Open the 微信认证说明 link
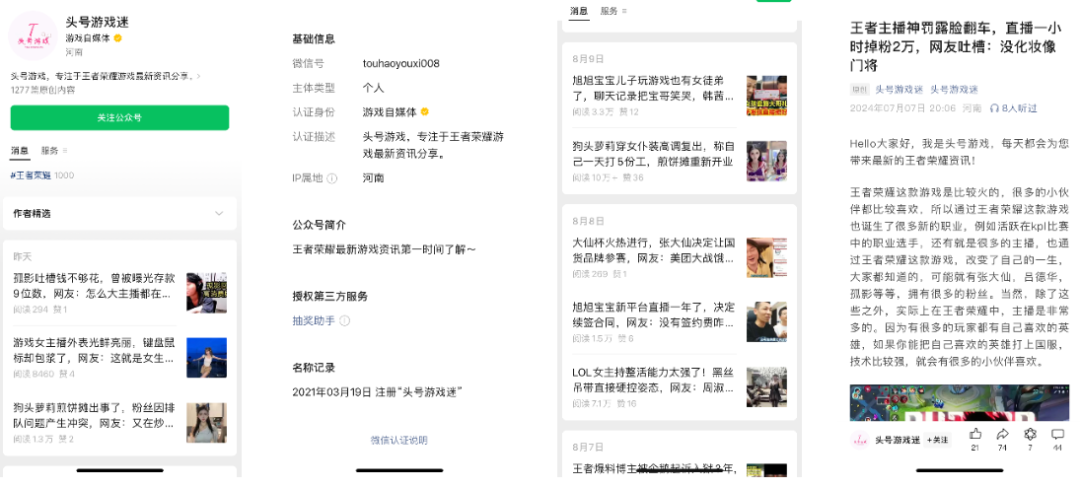Screen dimensions: 1080x488 point(399,441)
